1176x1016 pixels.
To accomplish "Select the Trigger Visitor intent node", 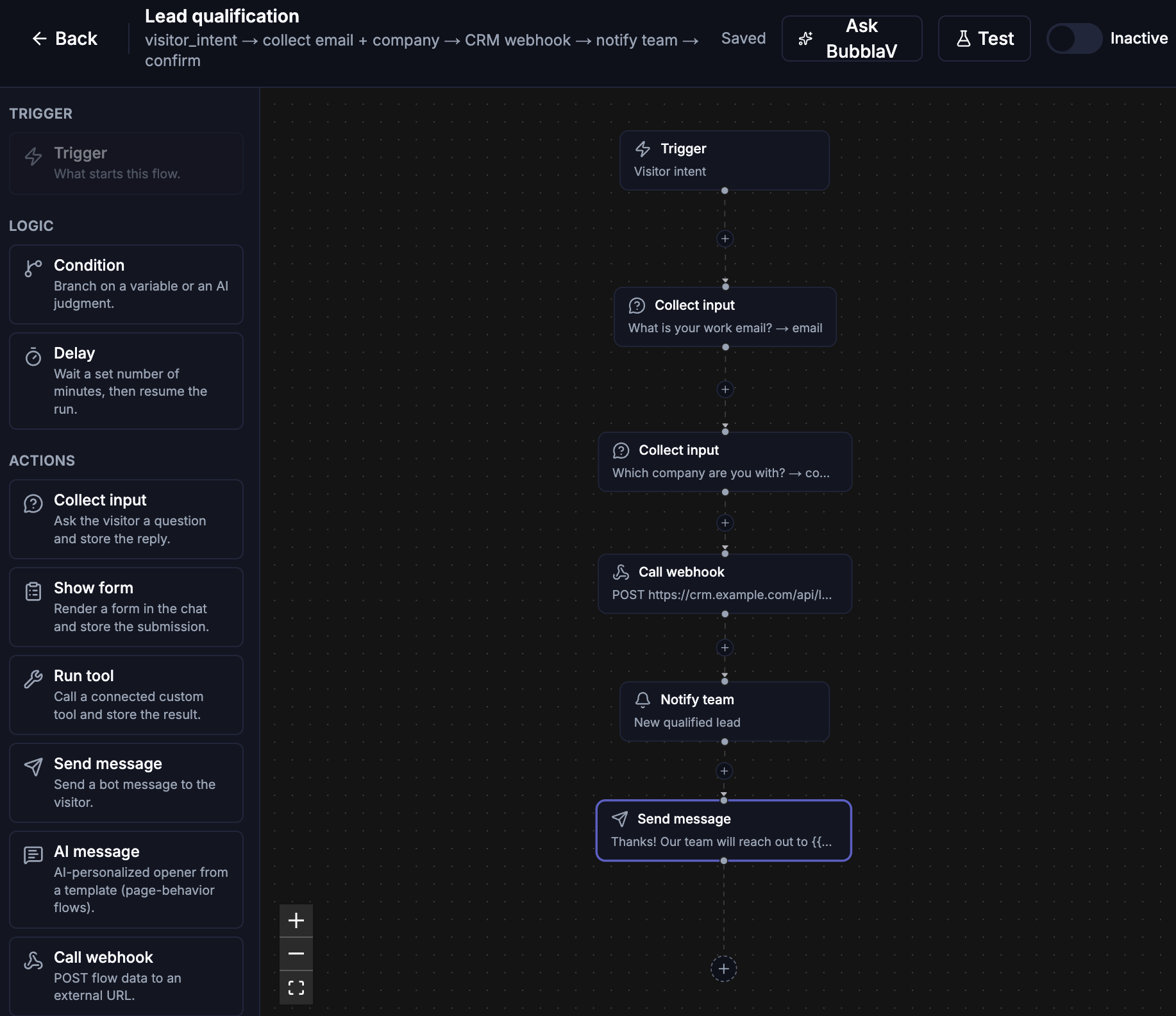I will (725, 160).
